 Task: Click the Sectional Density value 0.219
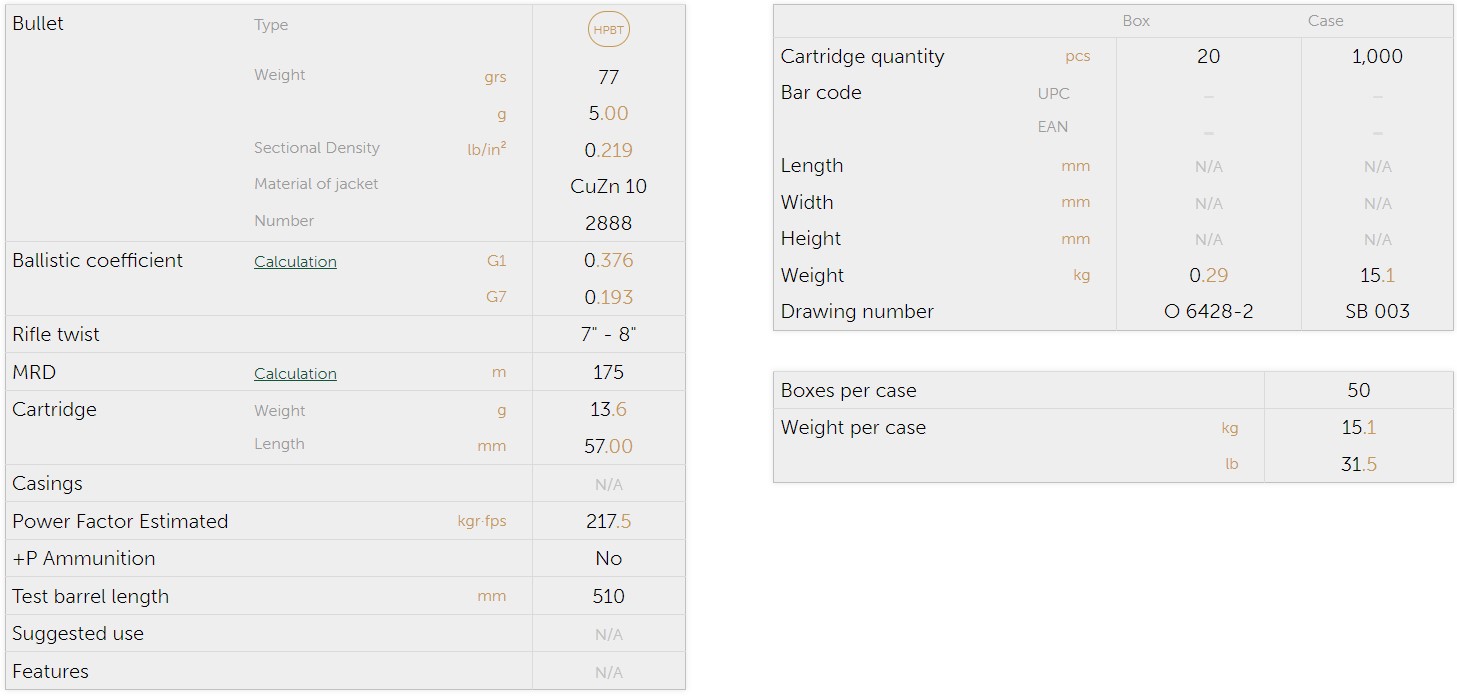click(608, 150)
